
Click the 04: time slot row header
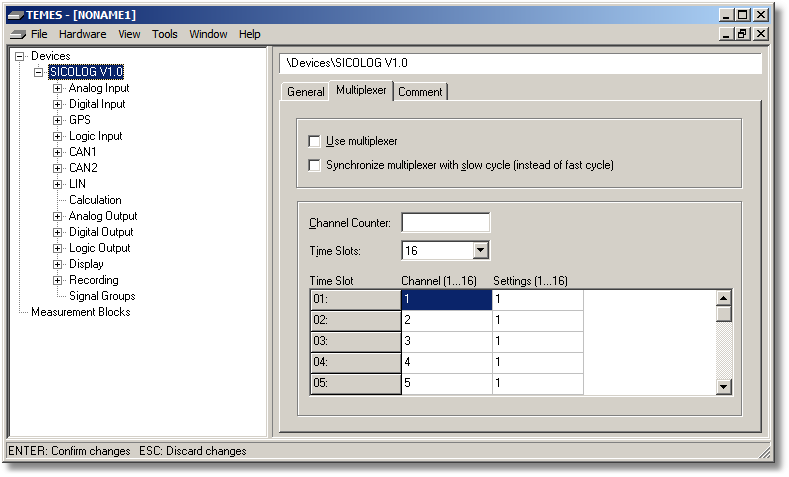point(355,362)
